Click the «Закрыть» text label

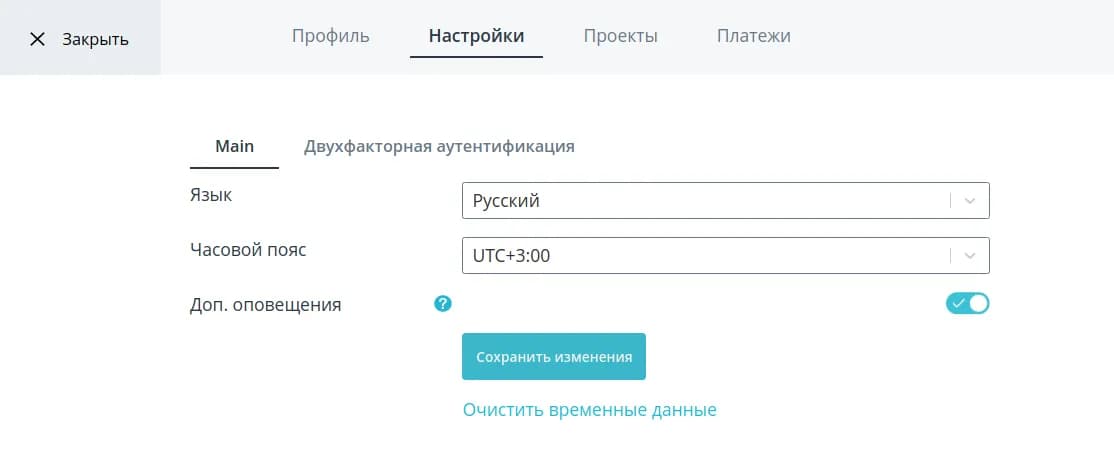tap(95, 39)
